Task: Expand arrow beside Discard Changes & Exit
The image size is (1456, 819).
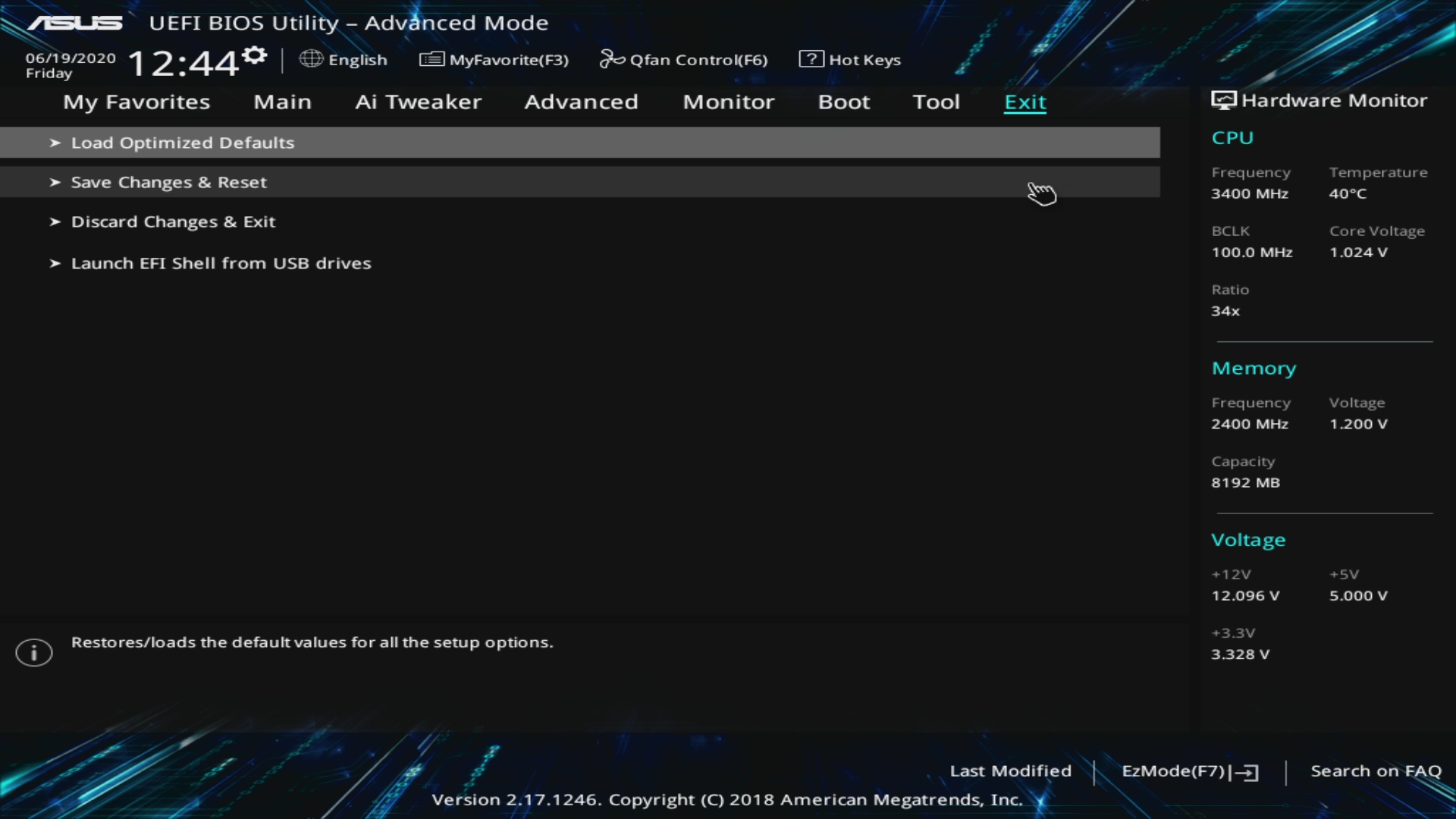Action: (55, 221)
